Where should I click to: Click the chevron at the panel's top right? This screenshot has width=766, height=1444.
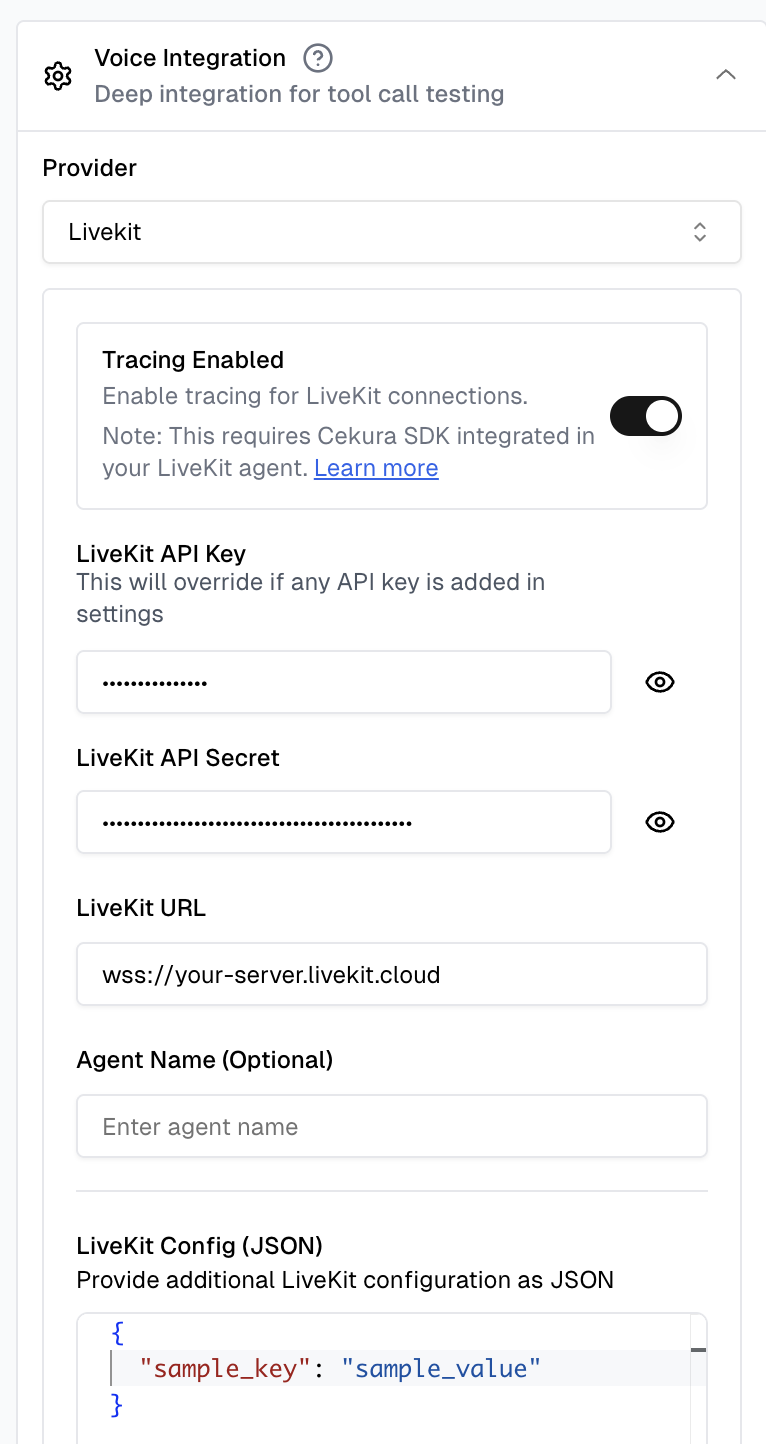click(x=726, y=74)
